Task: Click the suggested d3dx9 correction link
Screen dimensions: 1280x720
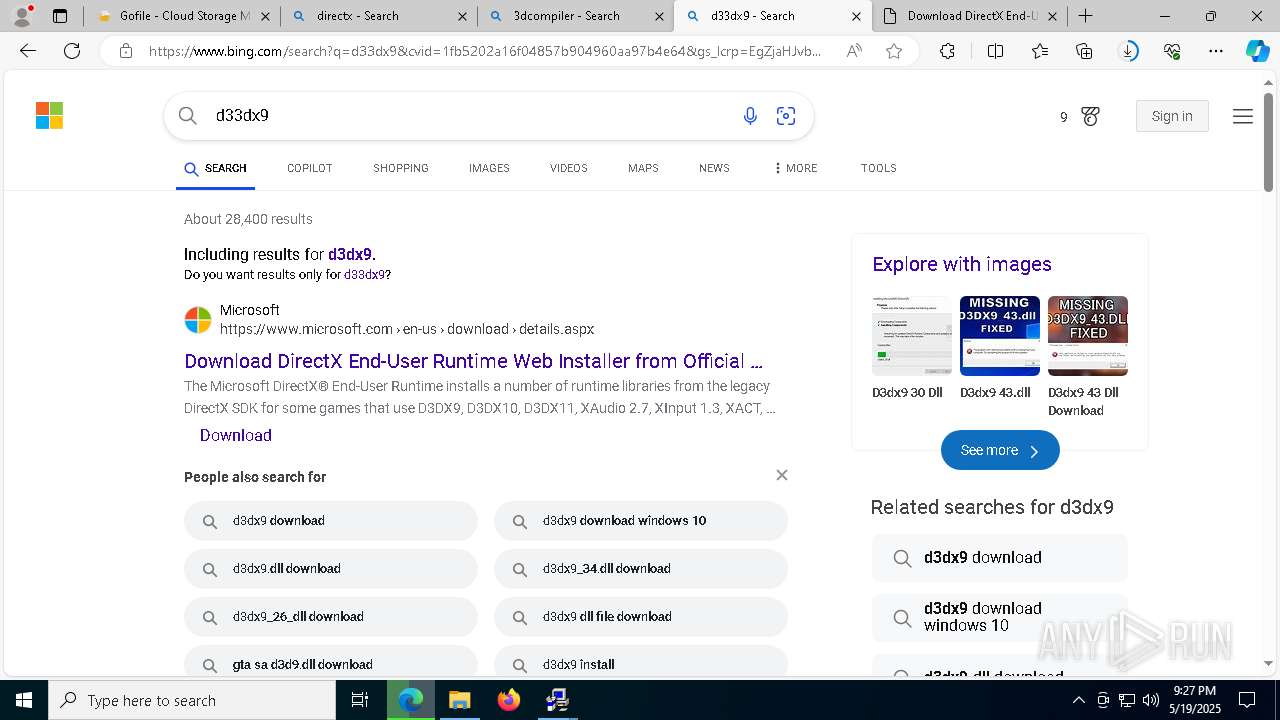Action: [350, 254]
